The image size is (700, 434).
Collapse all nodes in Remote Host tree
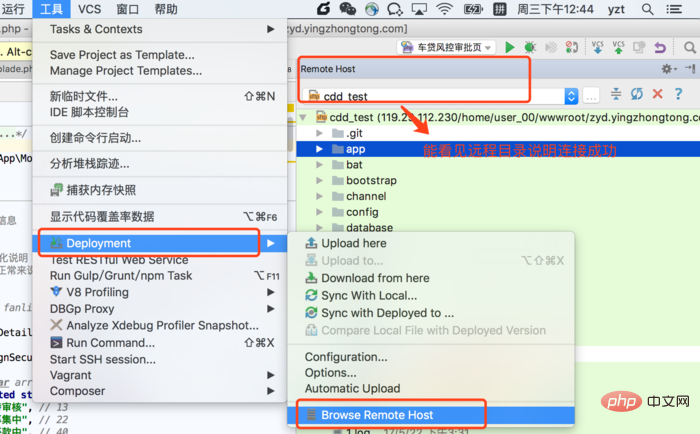tap(616, 94)
